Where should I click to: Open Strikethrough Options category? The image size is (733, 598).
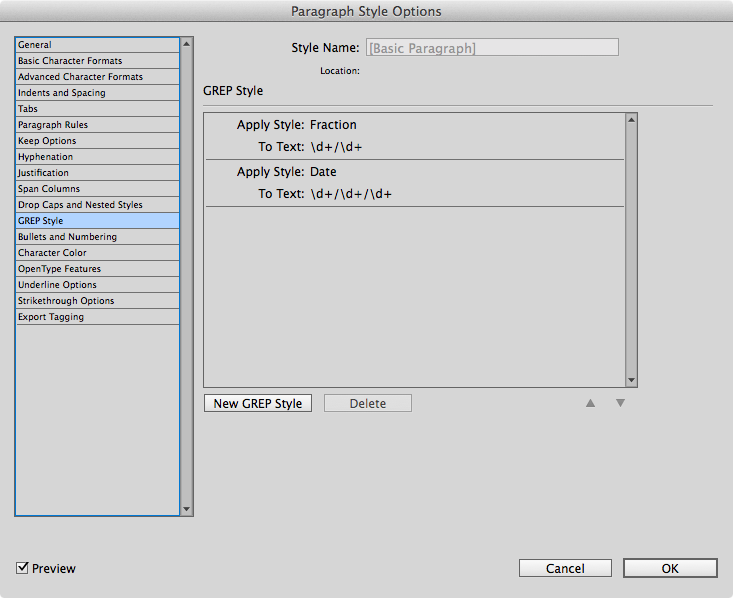(97, 301)
